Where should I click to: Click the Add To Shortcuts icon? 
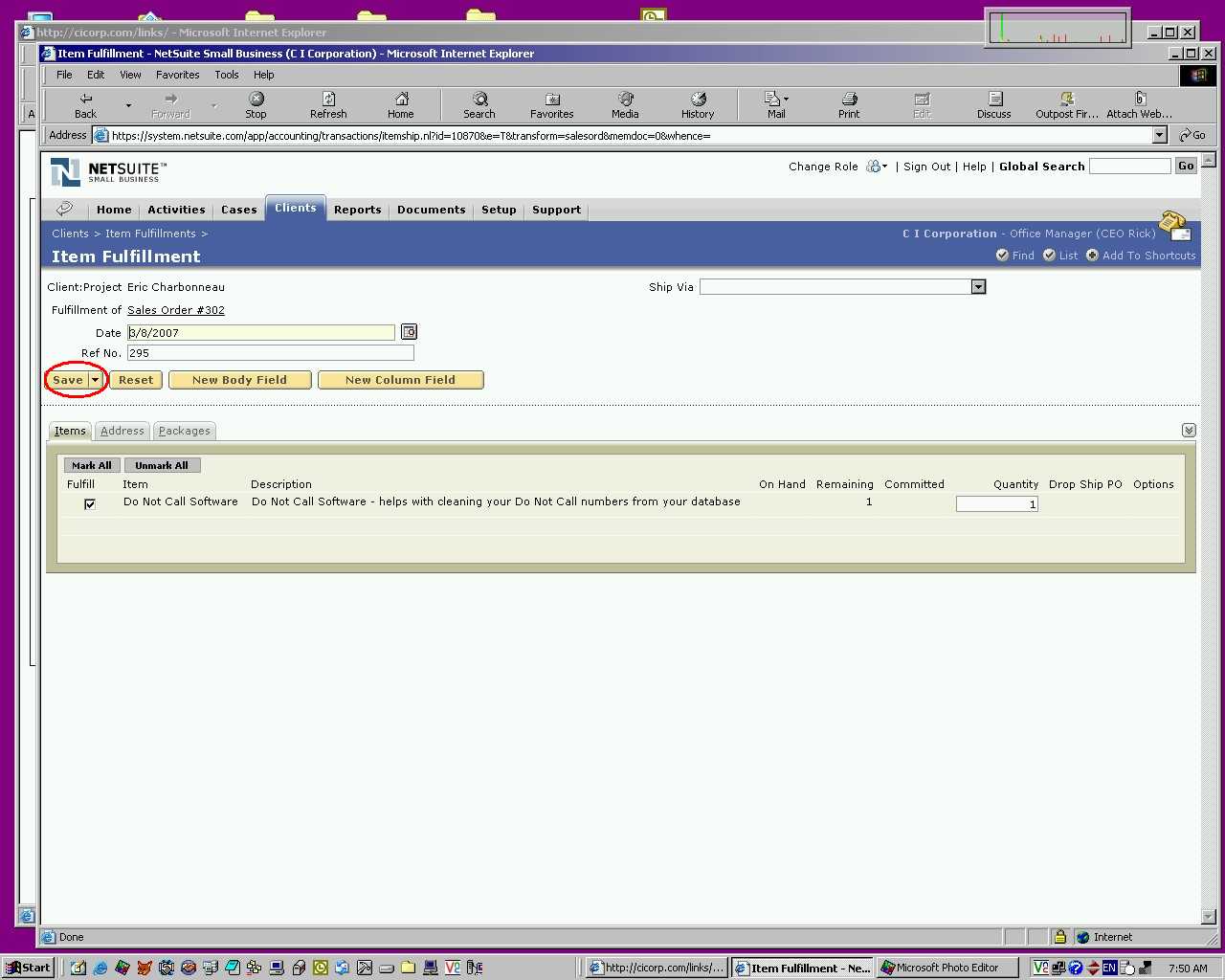tap(1092, 256)
